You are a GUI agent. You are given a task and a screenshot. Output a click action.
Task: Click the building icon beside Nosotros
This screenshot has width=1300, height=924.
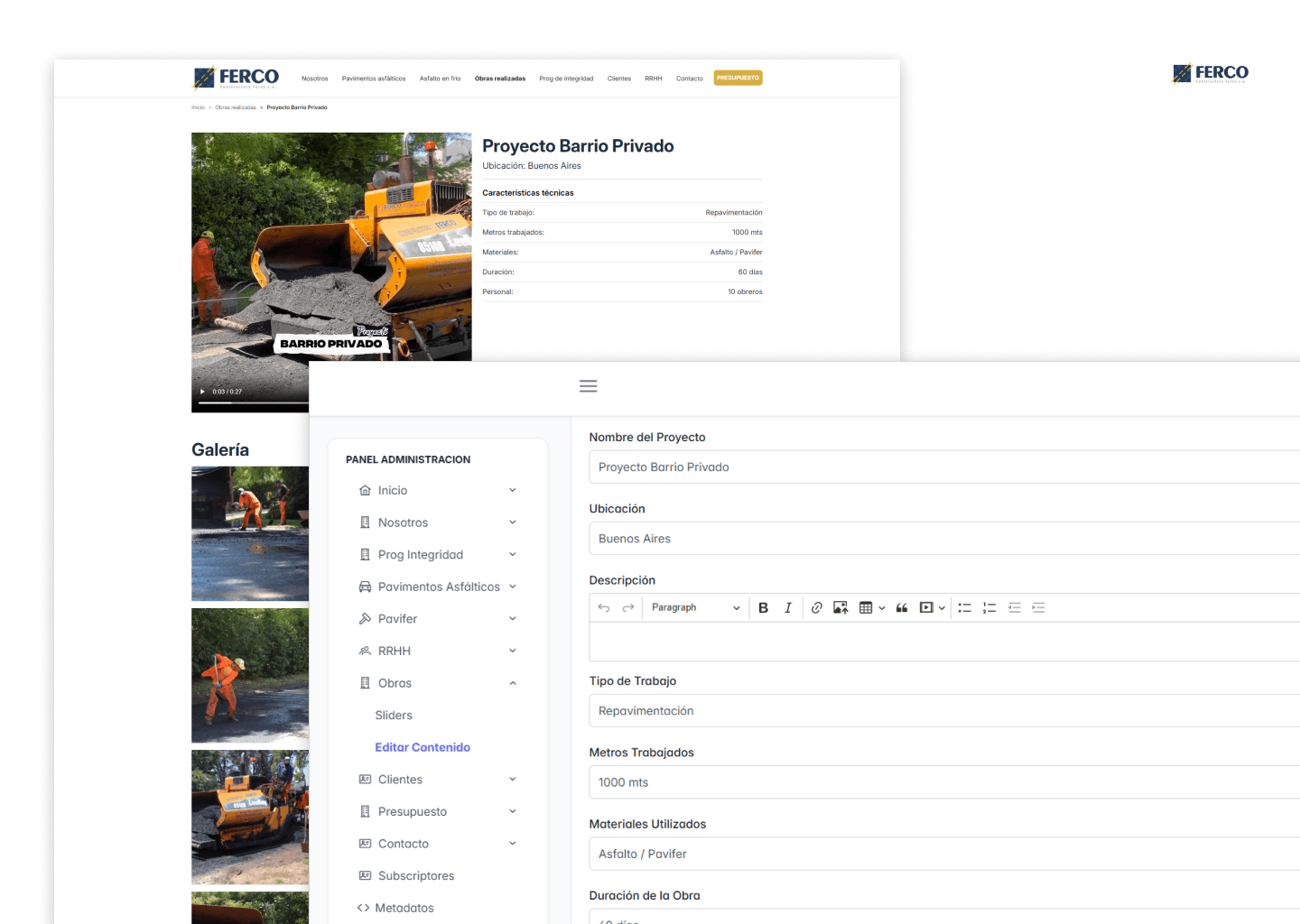point(365,522)
